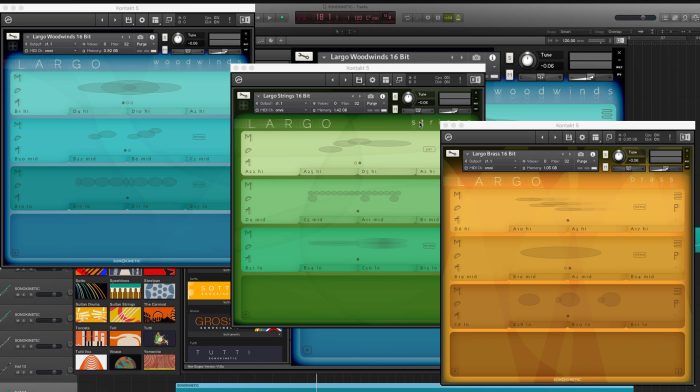Screen dimensions: 700x392
Task: Open lines menu icon on first Brass row
Action: click(x=677, y=196)
